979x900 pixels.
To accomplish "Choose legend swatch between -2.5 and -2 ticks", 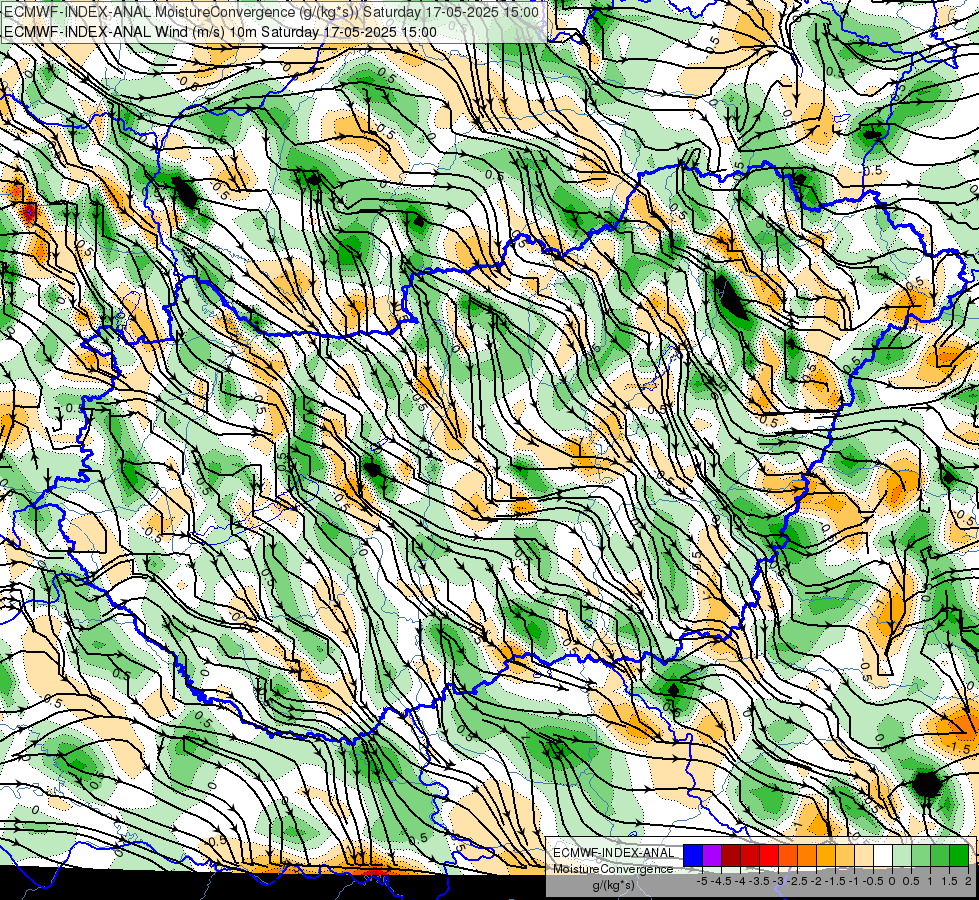I will pos(807,855).
